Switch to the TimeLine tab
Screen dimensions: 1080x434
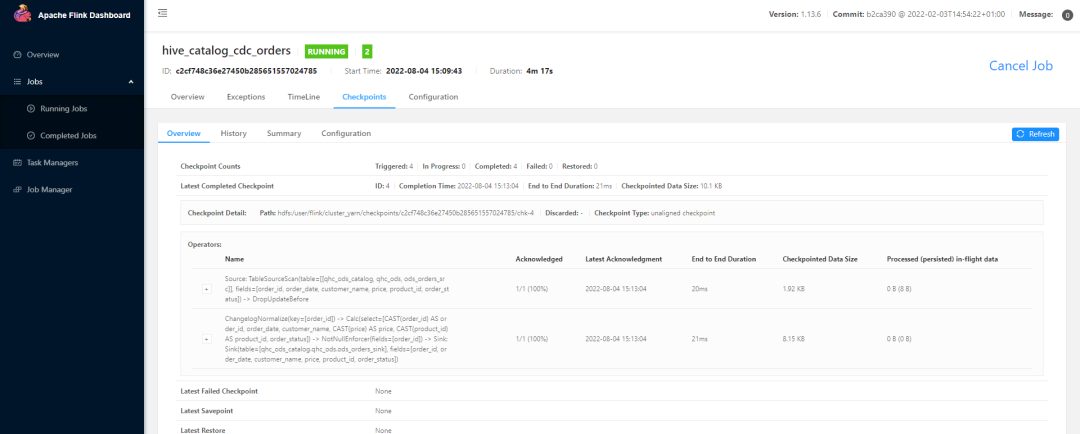303,97
